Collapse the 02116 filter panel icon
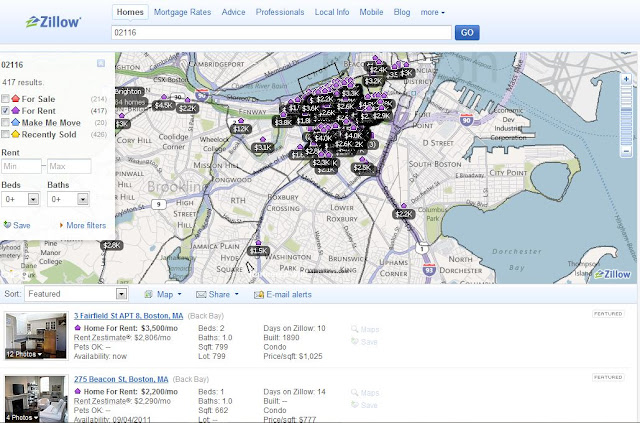 [101, 63]
